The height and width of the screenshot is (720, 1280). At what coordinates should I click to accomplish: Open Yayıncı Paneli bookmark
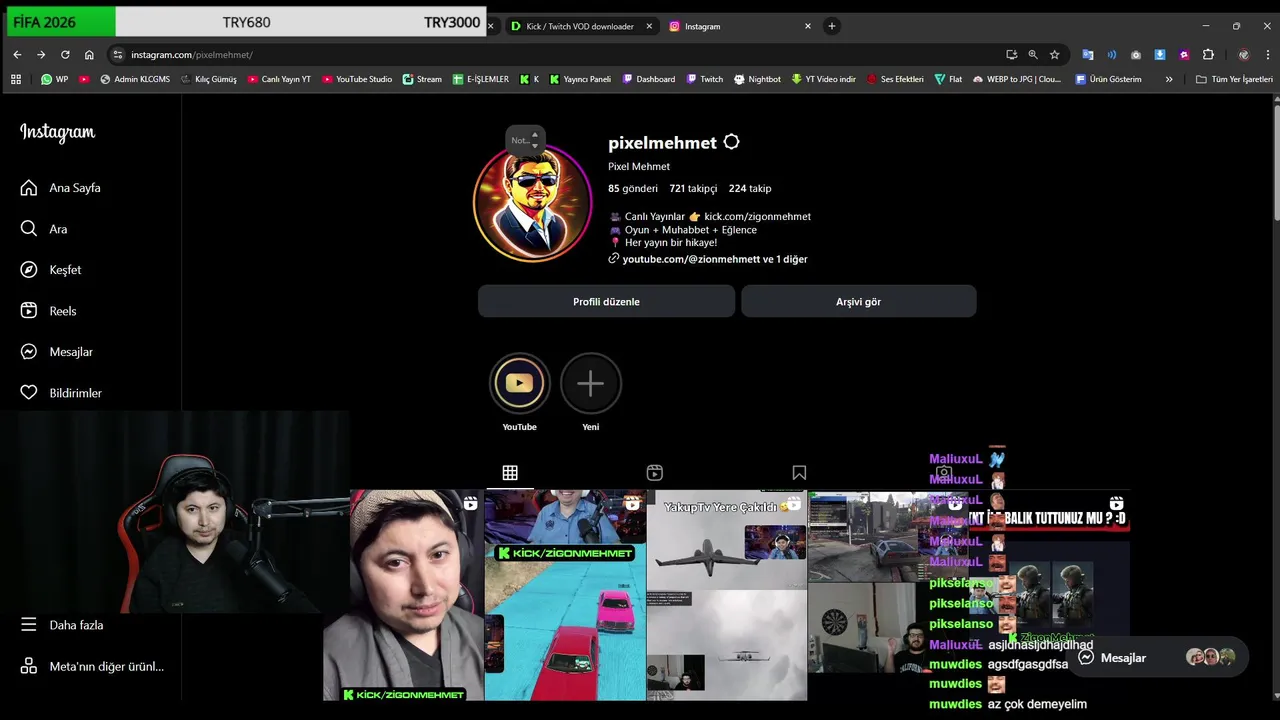click(x=580, y=79)
